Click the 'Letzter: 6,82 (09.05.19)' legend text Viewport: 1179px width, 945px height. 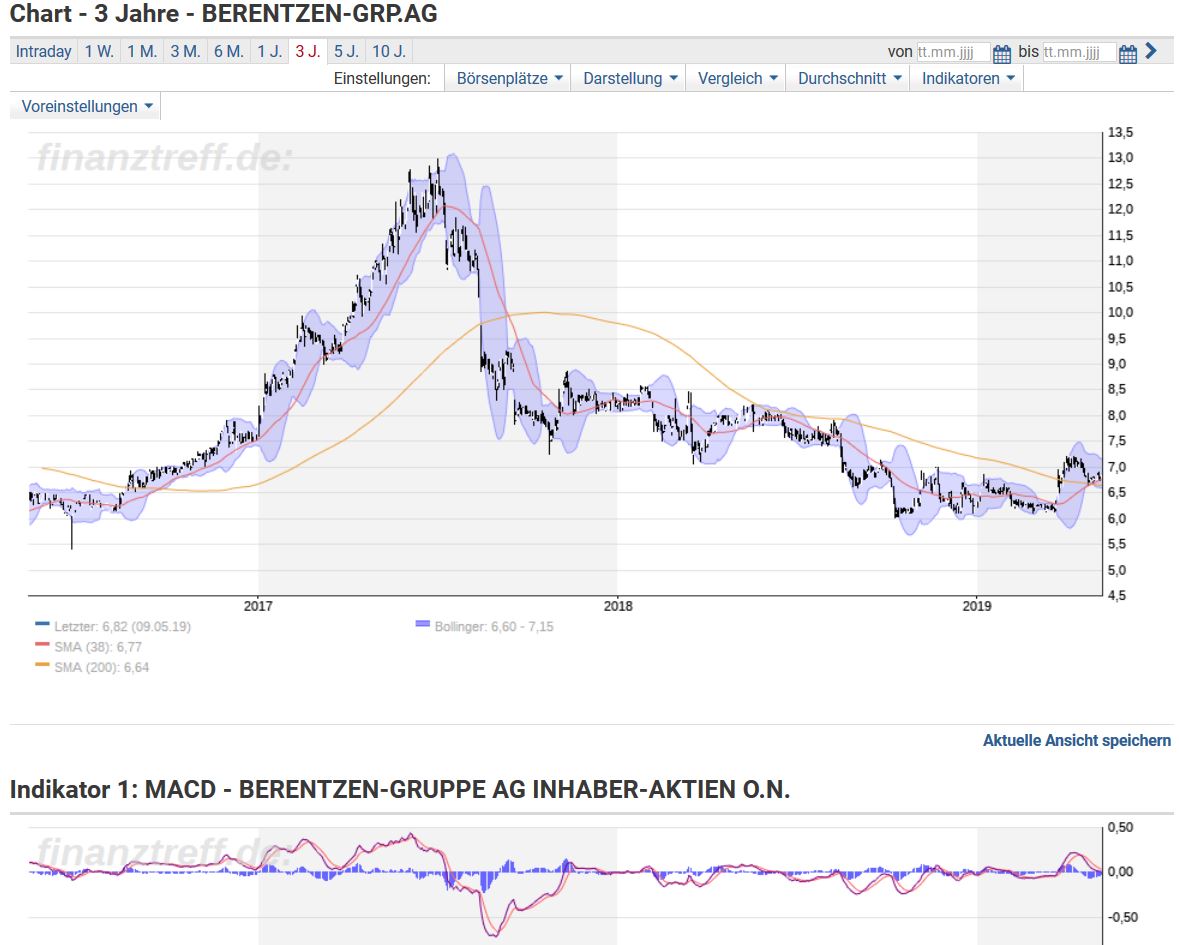[x=123, y=626]
